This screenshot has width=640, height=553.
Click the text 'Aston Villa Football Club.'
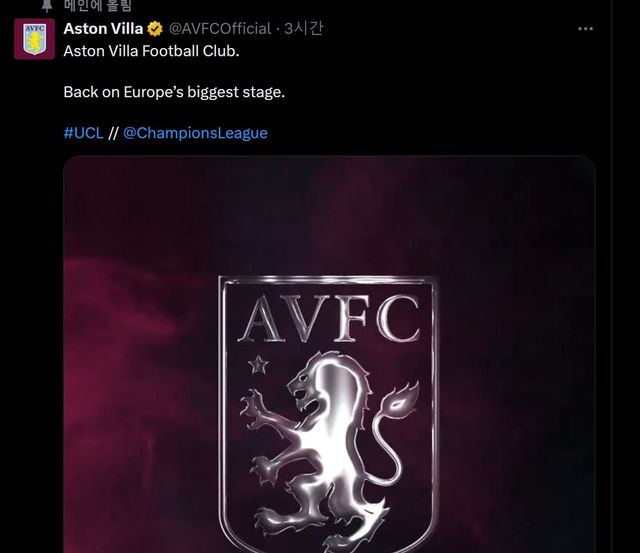[151, 49]
